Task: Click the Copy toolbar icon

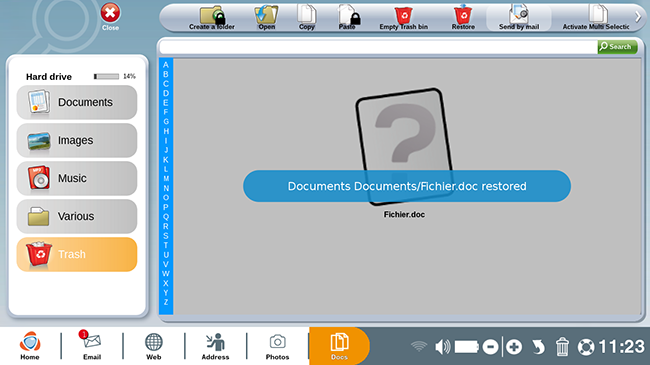Action: [x=307, y=18]
